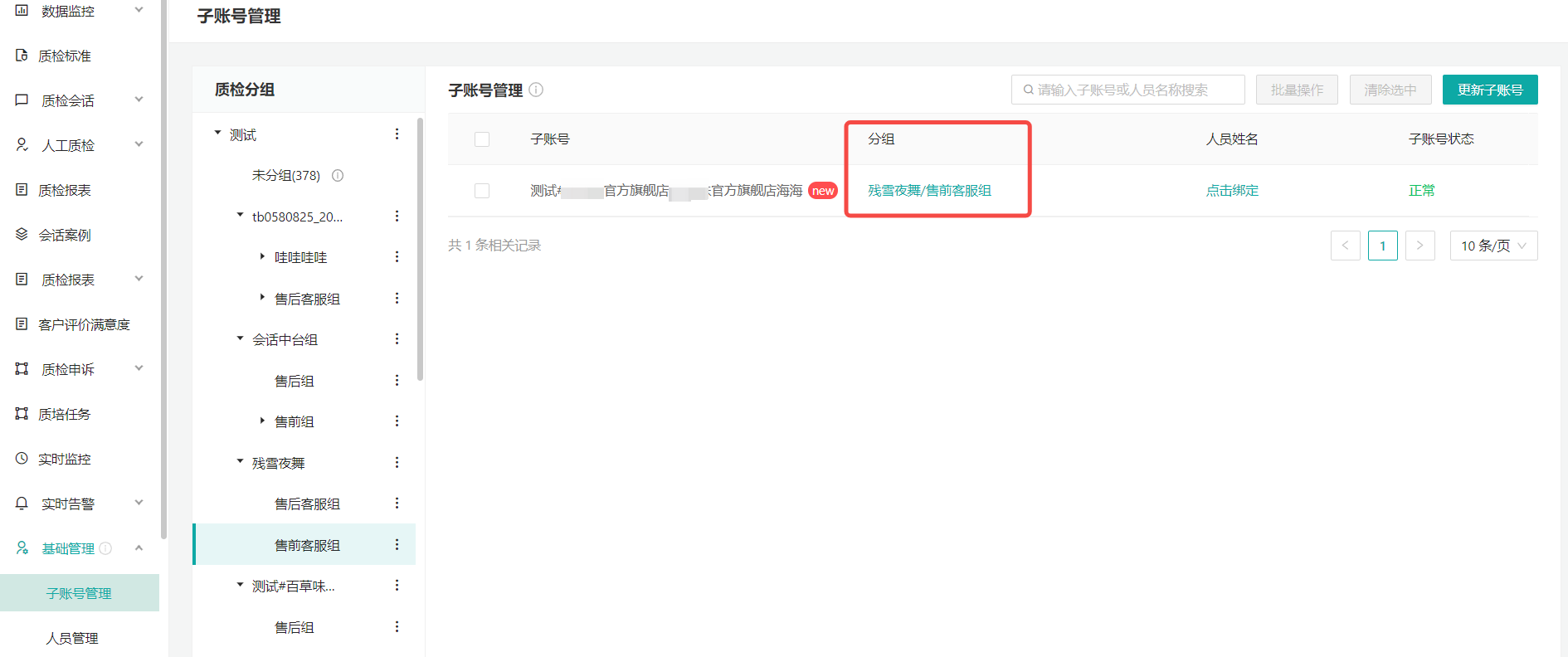Screen dimensions: 1568x657
Task: Click the 实时告警 bell icon
Action: point(22,504)
